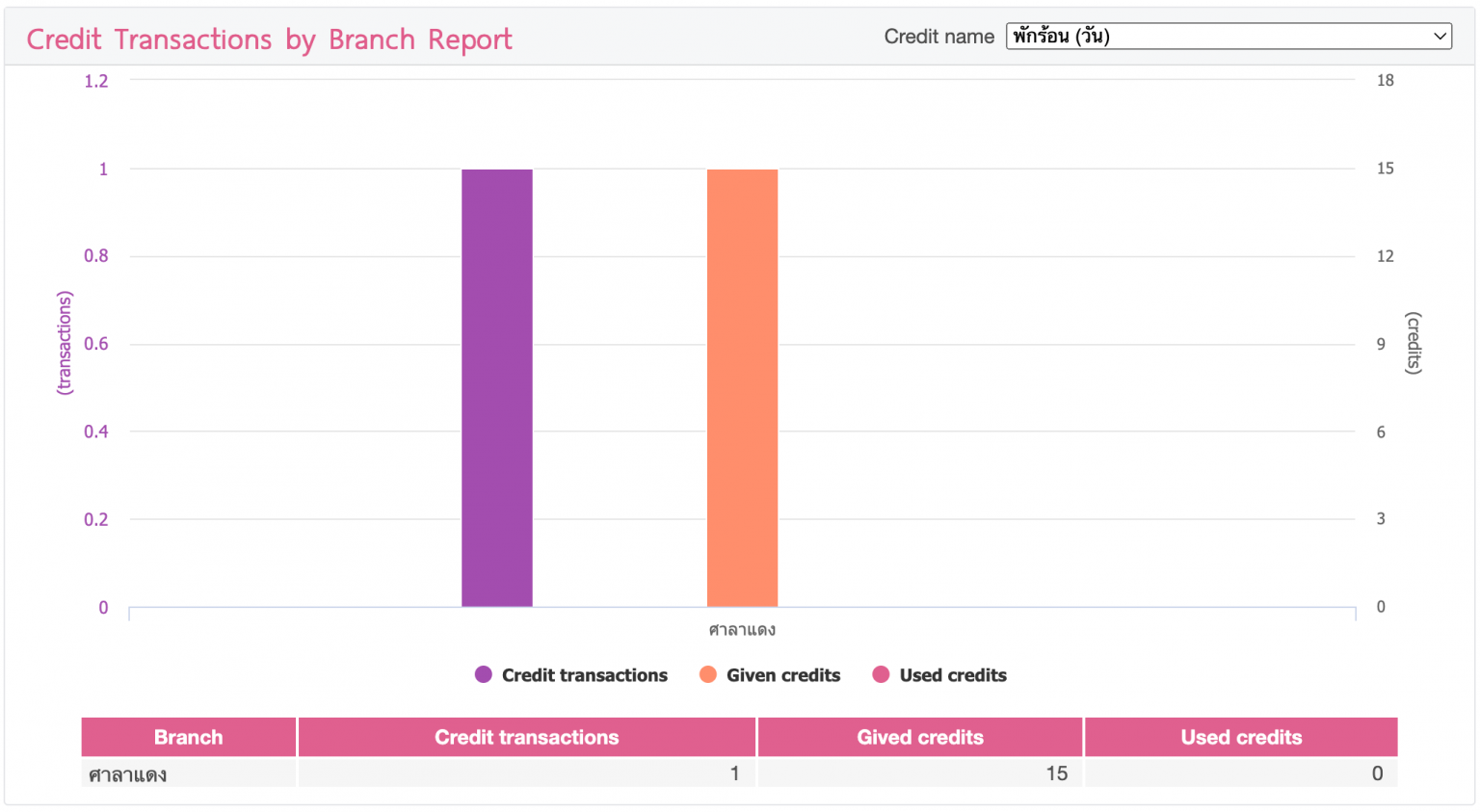Select the orange Given credits bar
The image size is (1480, 812).
pyautogui.click(x=743, y=385)
